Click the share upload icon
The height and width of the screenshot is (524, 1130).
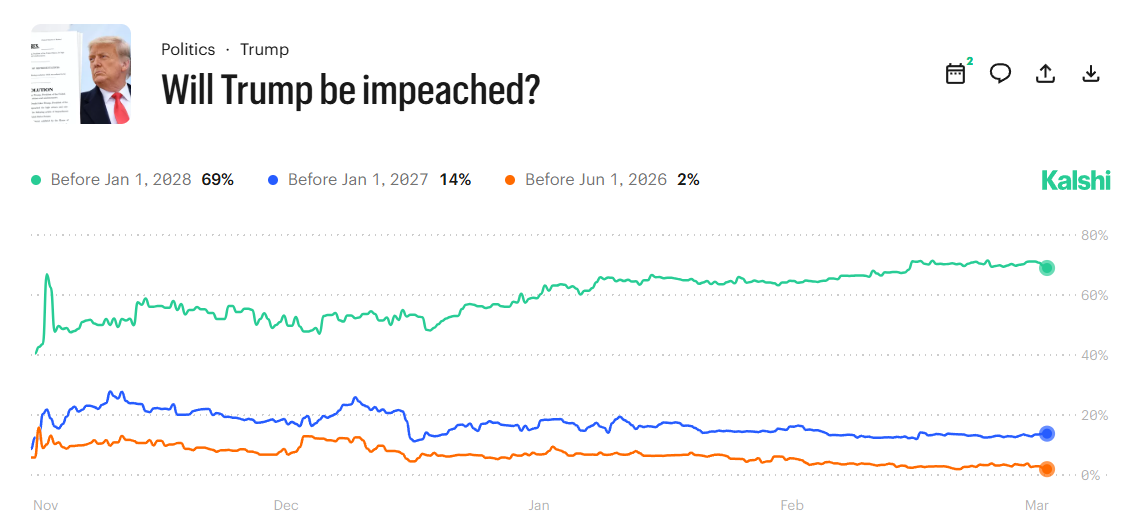point(1046,74)
